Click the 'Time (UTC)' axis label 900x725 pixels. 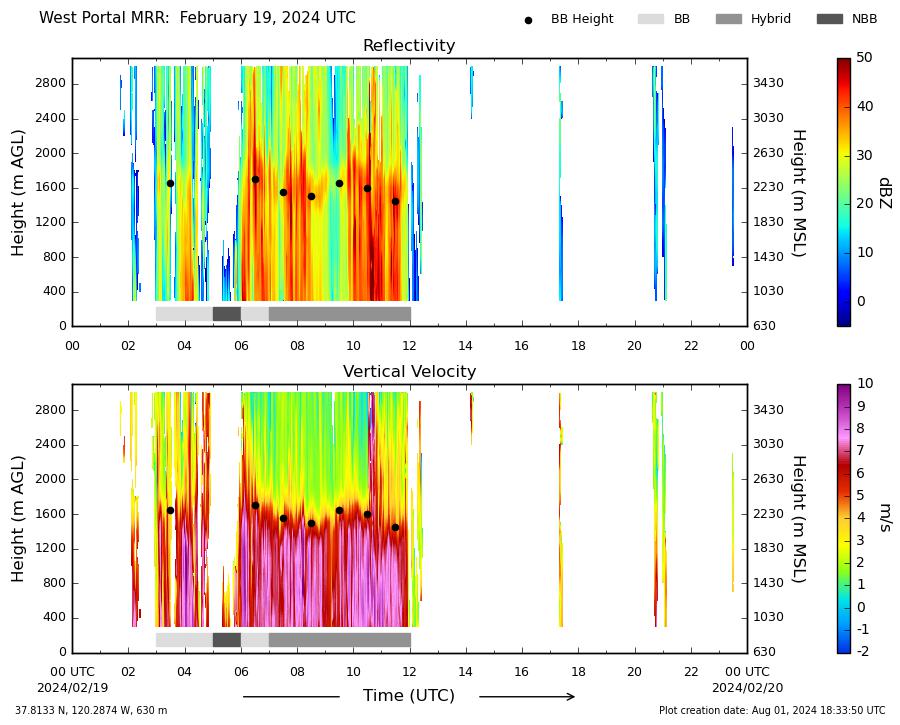pos(409,696)
